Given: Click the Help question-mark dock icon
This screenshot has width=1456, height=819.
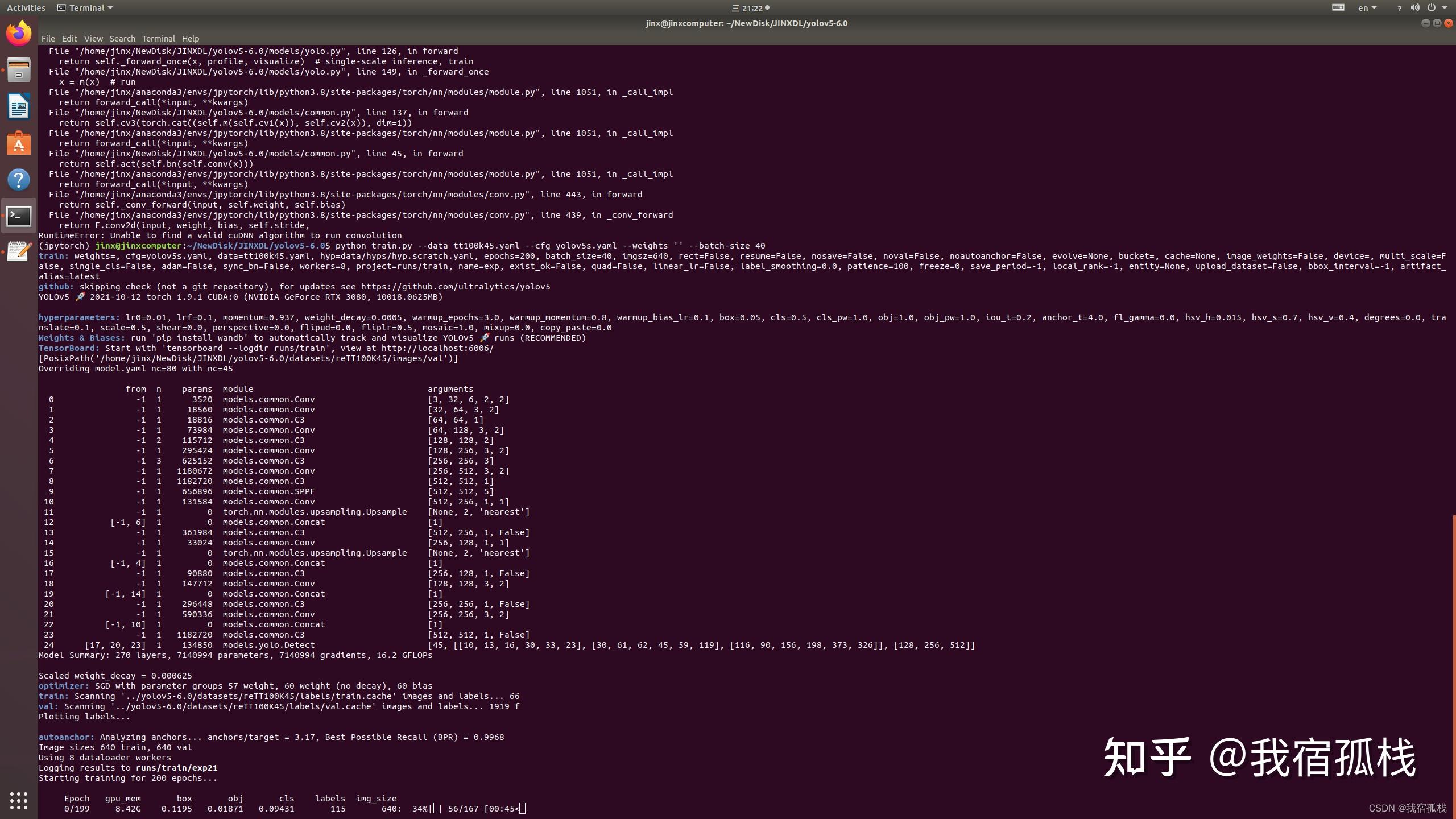Looking at the screenshot, I should pos(19,180).
